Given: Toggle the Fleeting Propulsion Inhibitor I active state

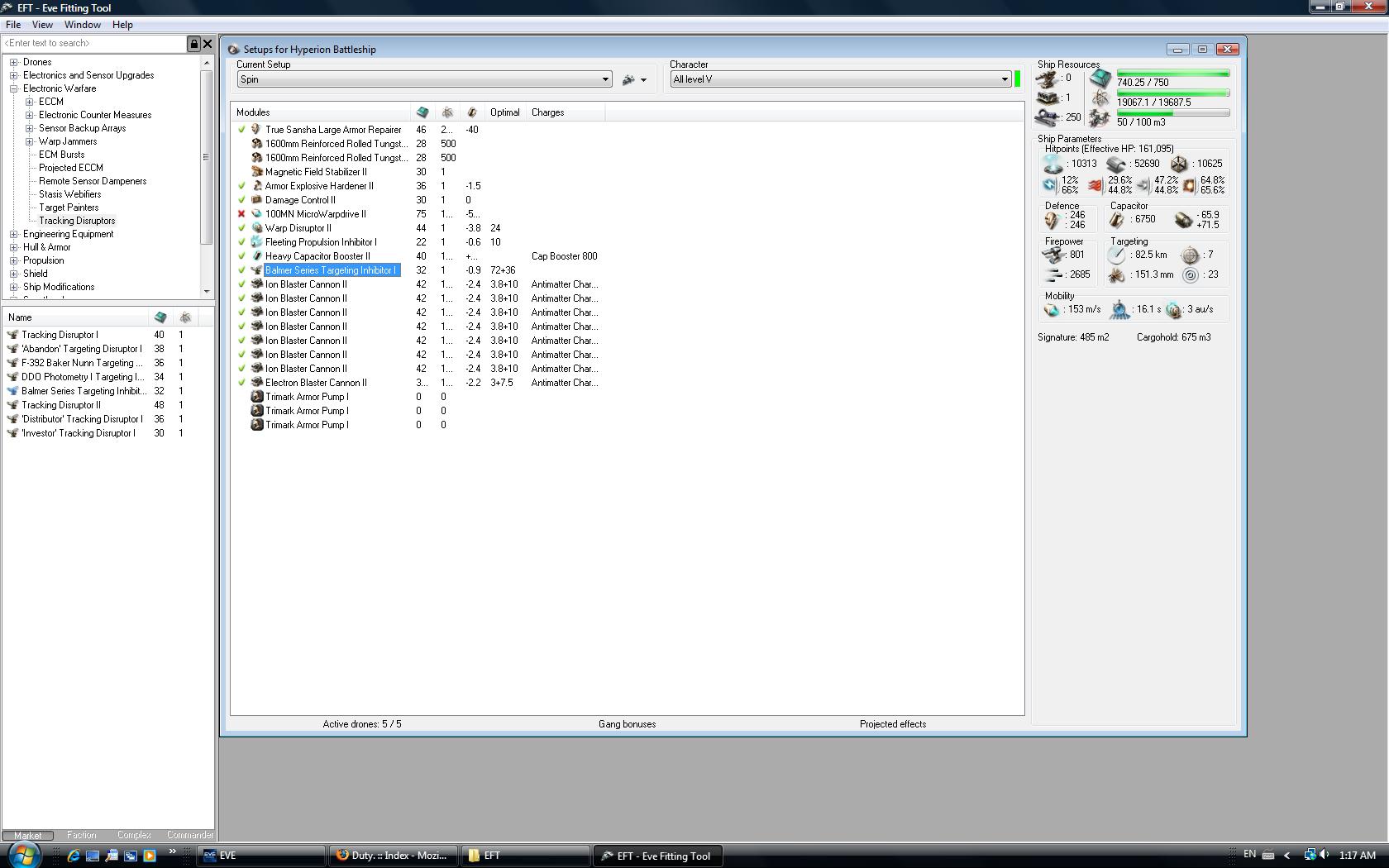Looking at the screenshot, I should (241, 242).
